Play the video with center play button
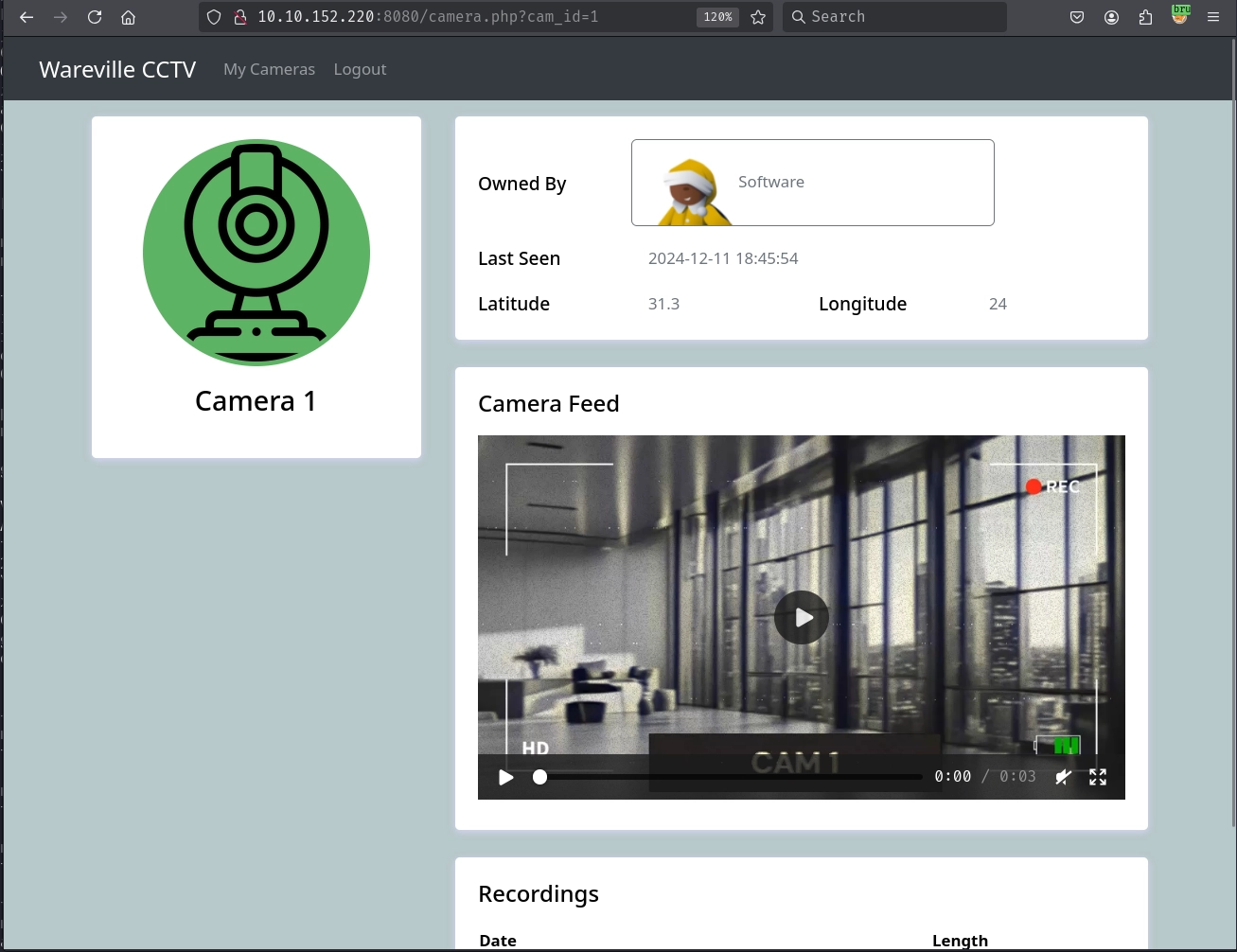 pos(802,617)
